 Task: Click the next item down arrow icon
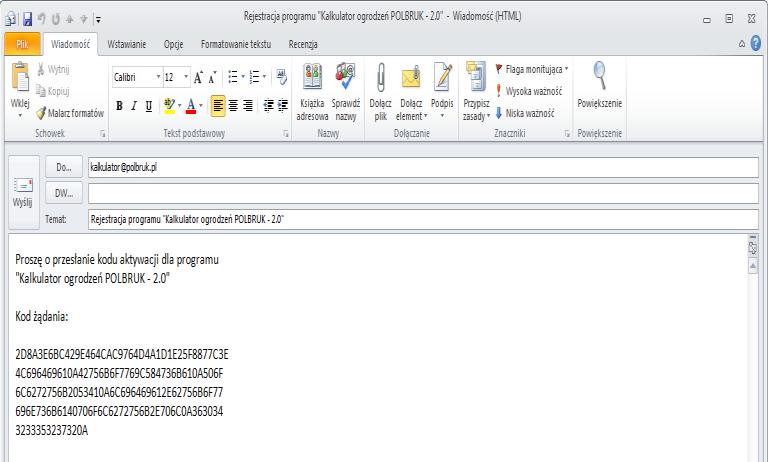84,19
